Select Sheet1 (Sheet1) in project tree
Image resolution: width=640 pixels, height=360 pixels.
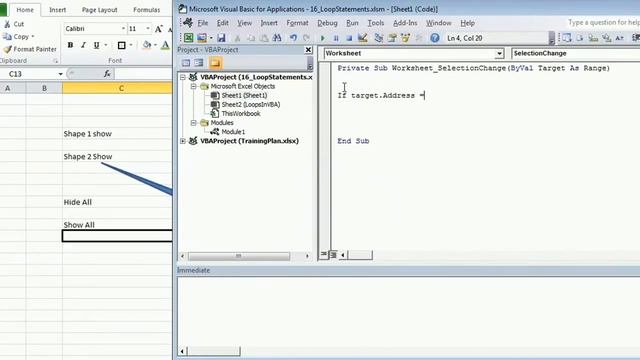pos(244,95)
